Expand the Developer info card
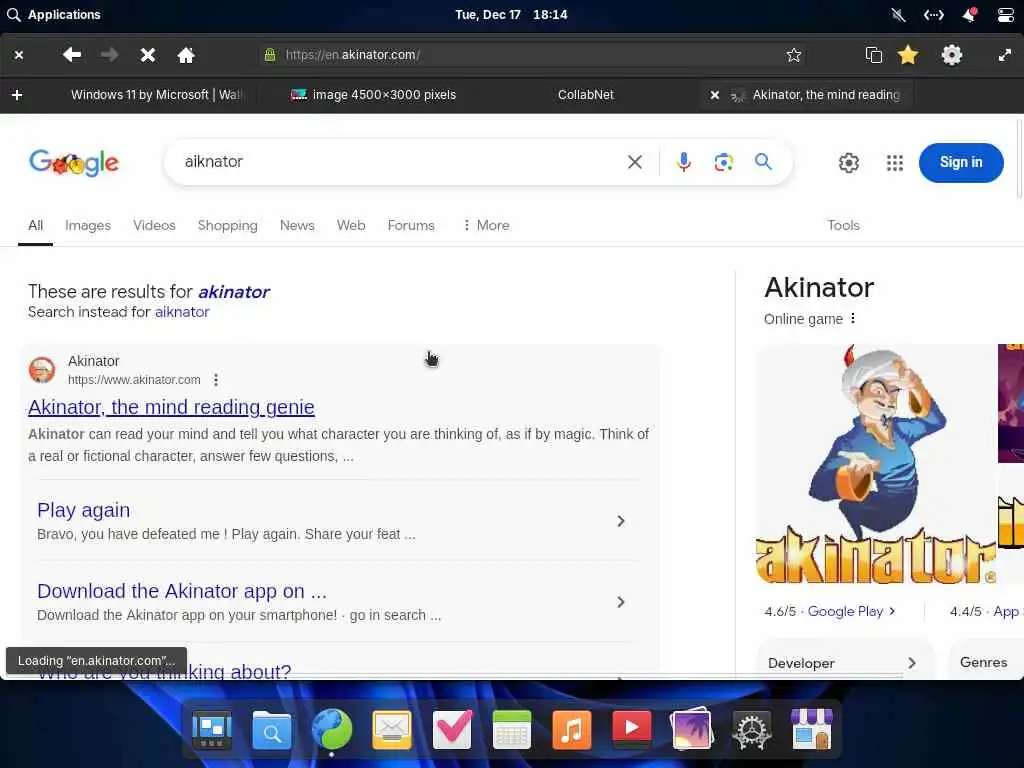The width and height of the screenshot is (1024, 768). click(844, 662)
